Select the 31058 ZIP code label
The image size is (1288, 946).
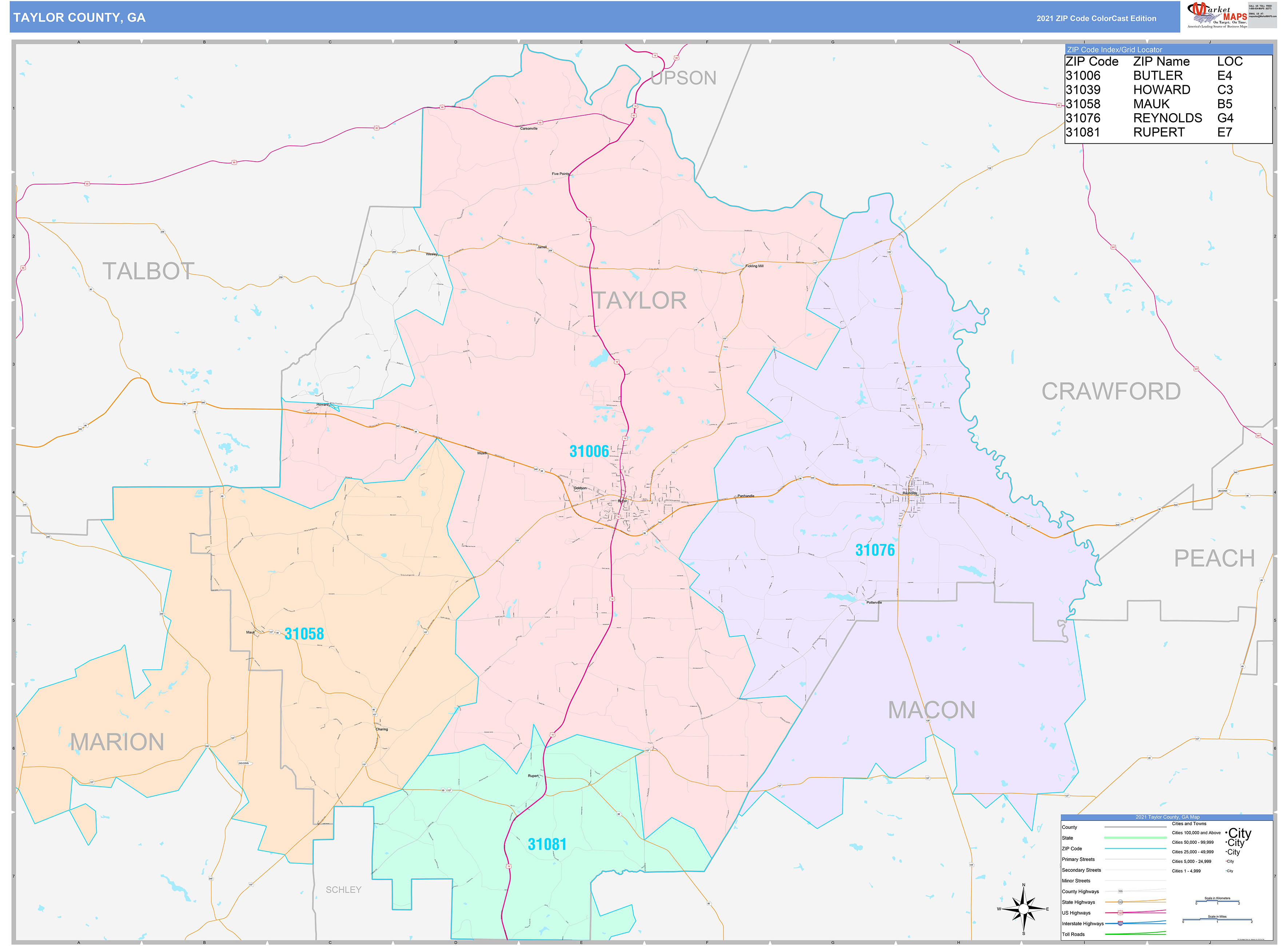(x=304, y=633)
